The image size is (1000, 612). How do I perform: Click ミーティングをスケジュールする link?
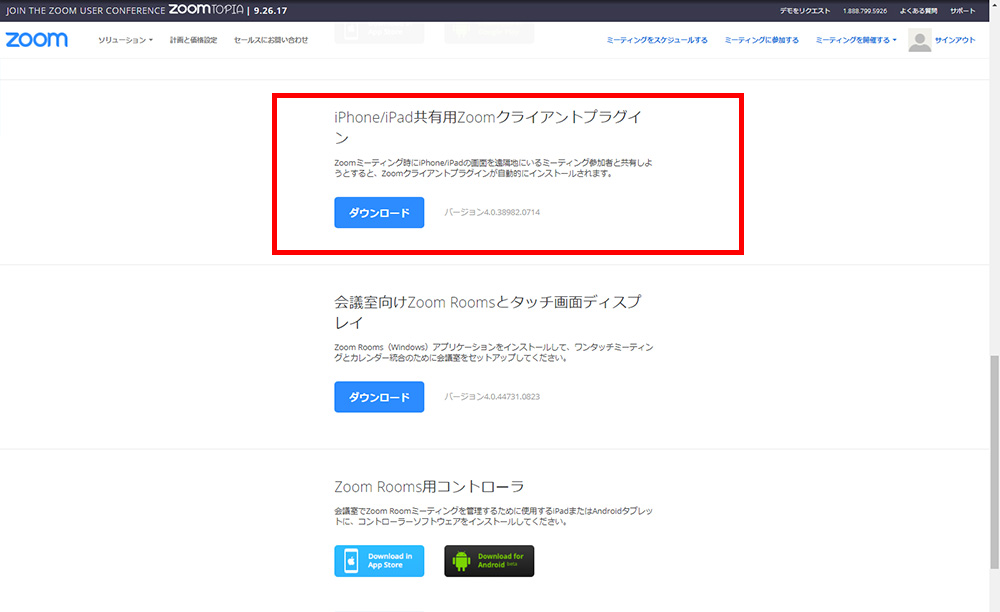(657, 40)
